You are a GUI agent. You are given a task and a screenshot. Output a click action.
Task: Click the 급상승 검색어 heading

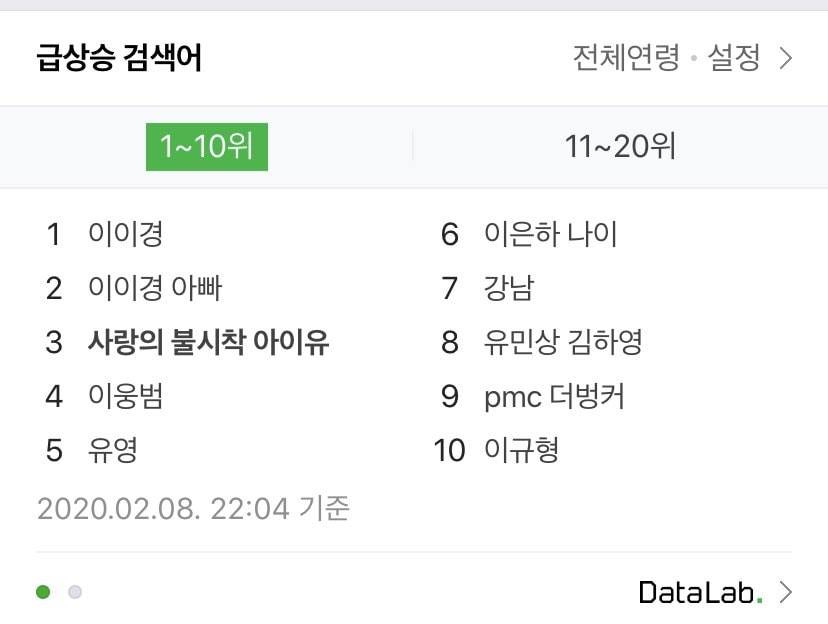click(119, 58)
